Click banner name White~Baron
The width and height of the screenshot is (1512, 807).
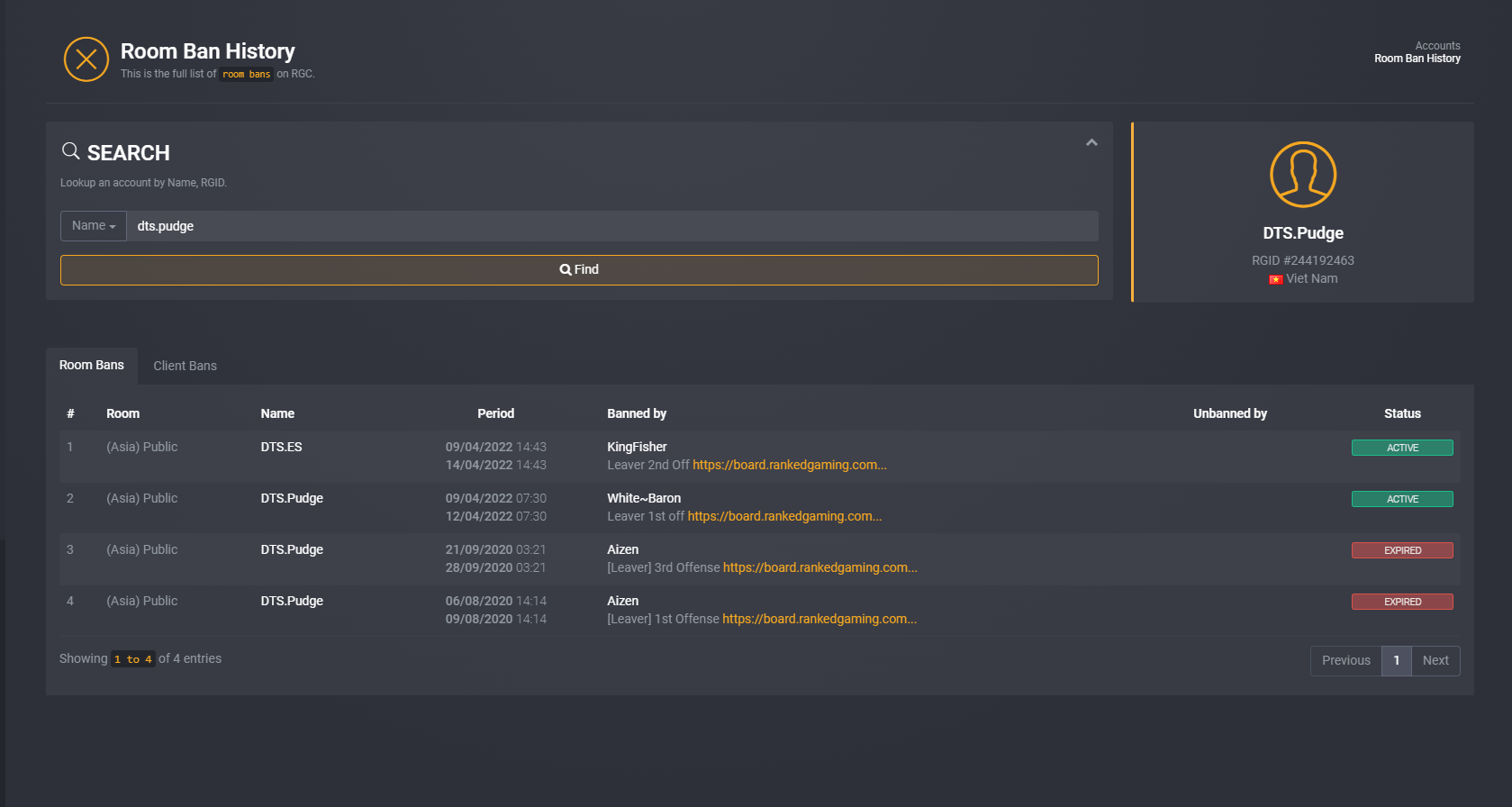644,498
